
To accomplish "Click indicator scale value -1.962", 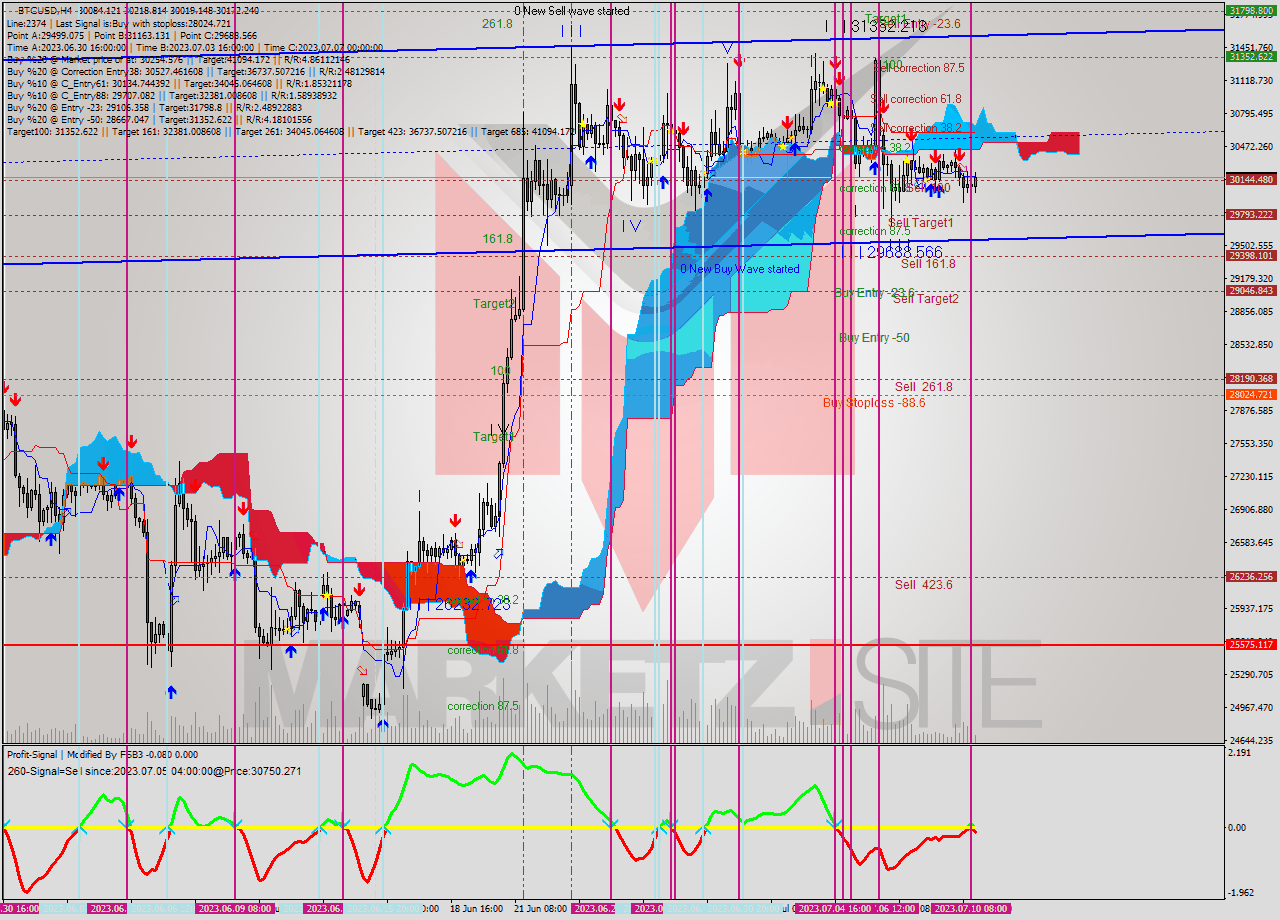I will (x=1241, y=892).
